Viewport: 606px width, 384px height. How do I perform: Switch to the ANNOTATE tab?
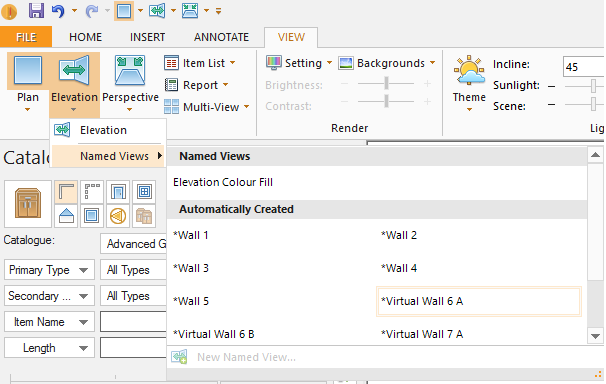221,37
